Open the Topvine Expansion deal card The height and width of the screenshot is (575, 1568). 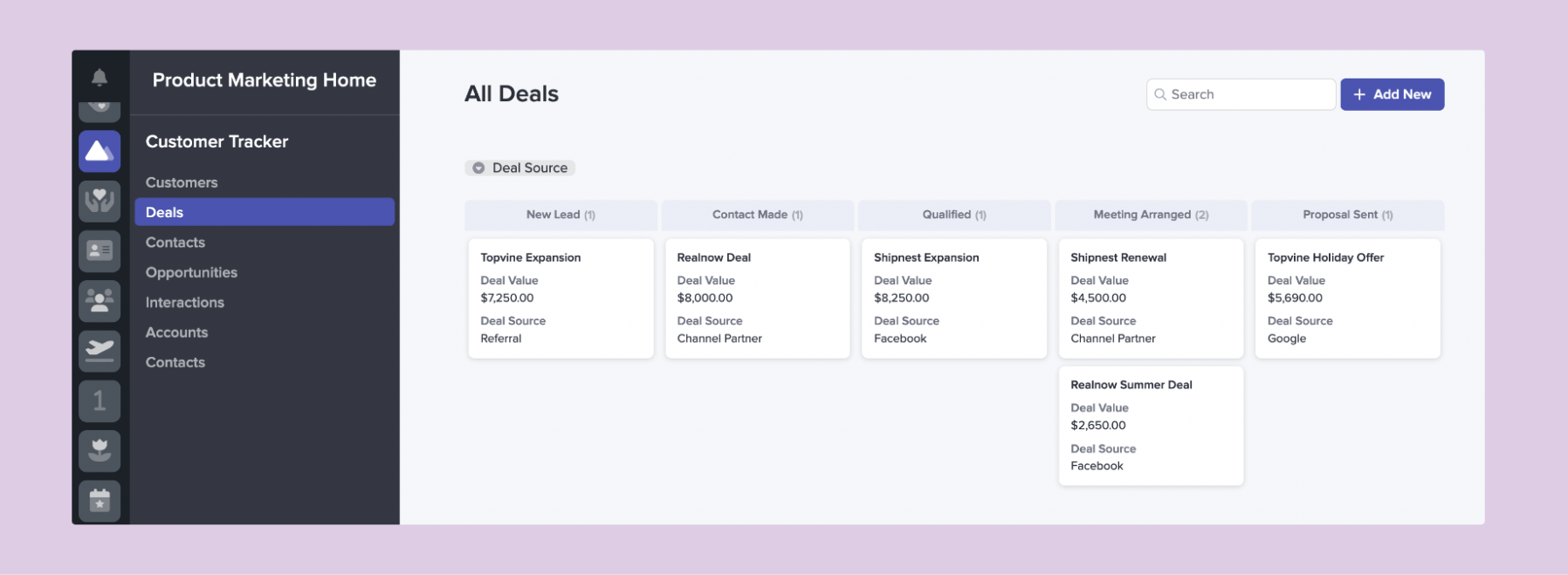560,298
